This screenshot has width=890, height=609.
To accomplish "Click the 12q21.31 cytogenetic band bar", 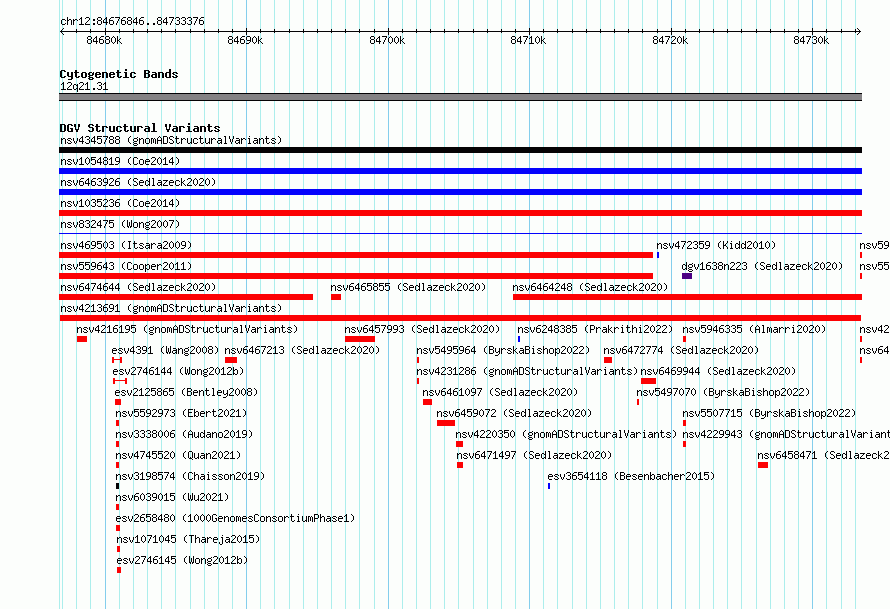I will click(460, 97).
